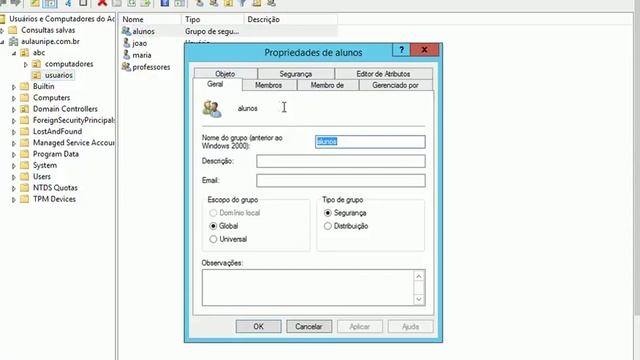Click the Computers folder icon
This screenshot has height=360, width=640.
[x=24, y=98]
